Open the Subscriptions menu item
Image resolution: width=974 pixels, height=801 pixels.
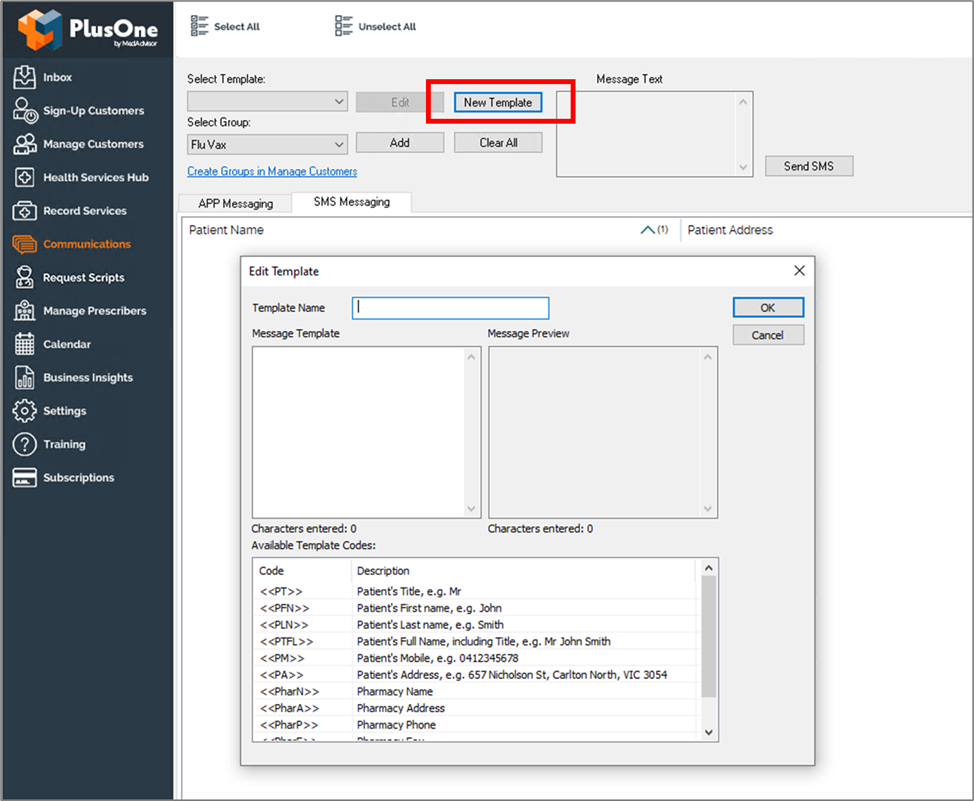tap(79, 478)
